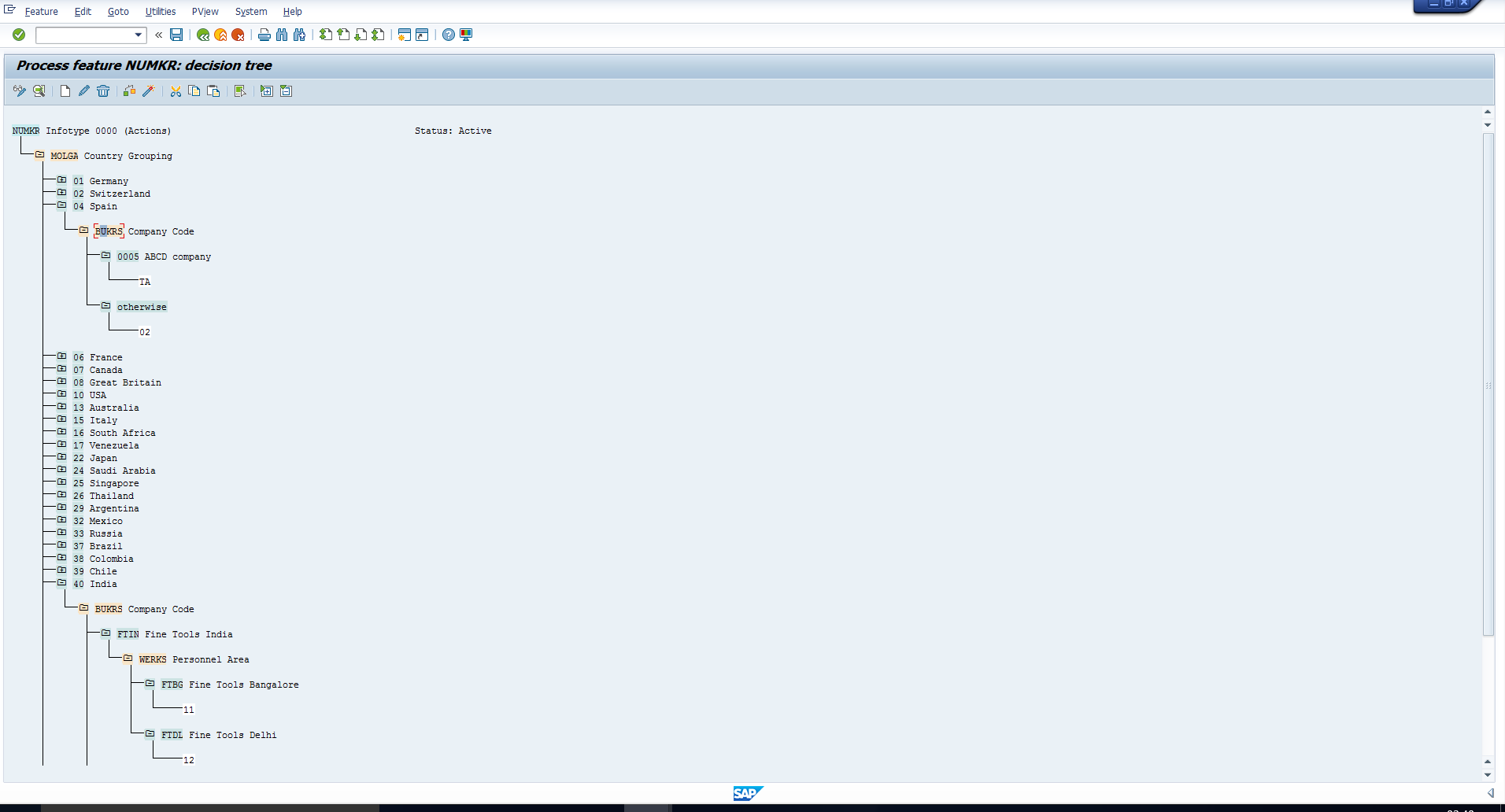Click the vertical scrollbar thumb
Screen dimensions: 1505x812
pyautogui.click(x=1488, y=384)
